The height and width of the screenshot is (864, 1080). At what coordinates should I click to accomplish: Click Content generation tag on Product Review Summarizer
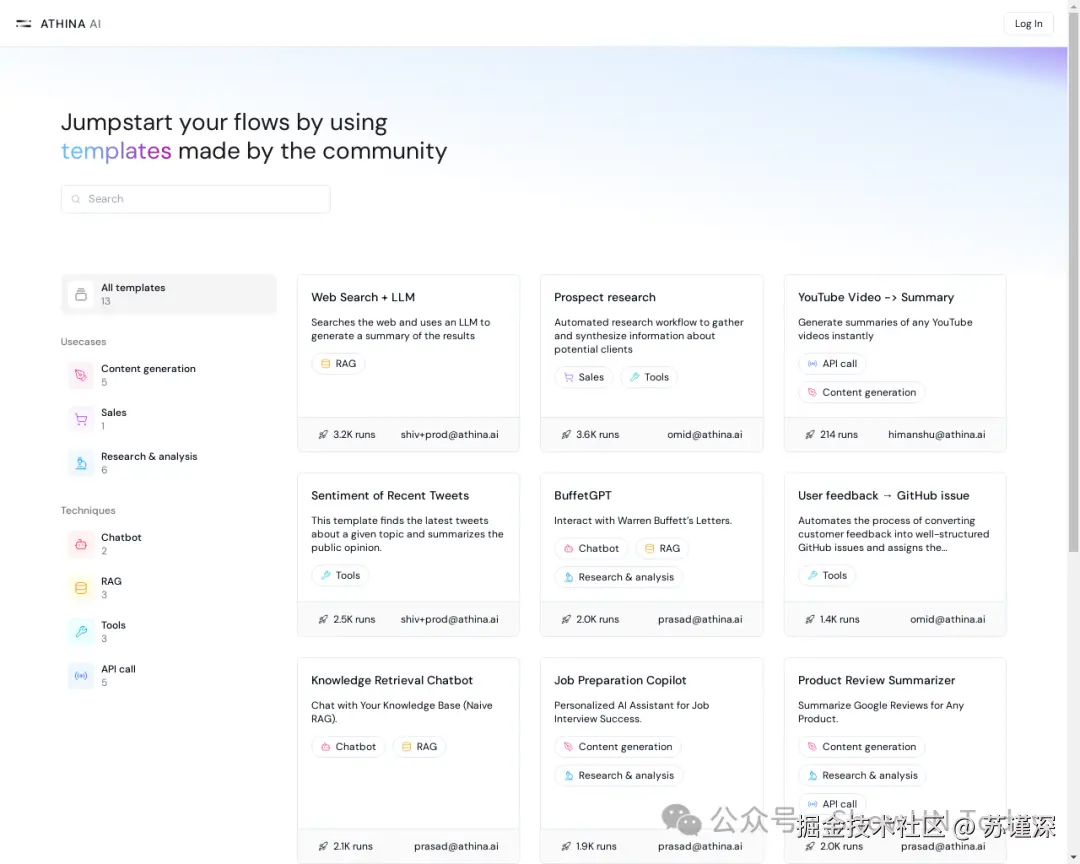[861, 747]
